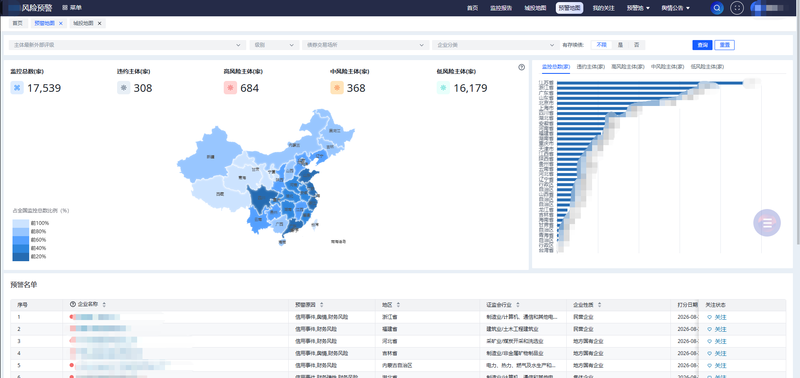Viewport: 800px width, 378px height.
Task: Close the 城投地图 page tab
Action: point(99,23)
